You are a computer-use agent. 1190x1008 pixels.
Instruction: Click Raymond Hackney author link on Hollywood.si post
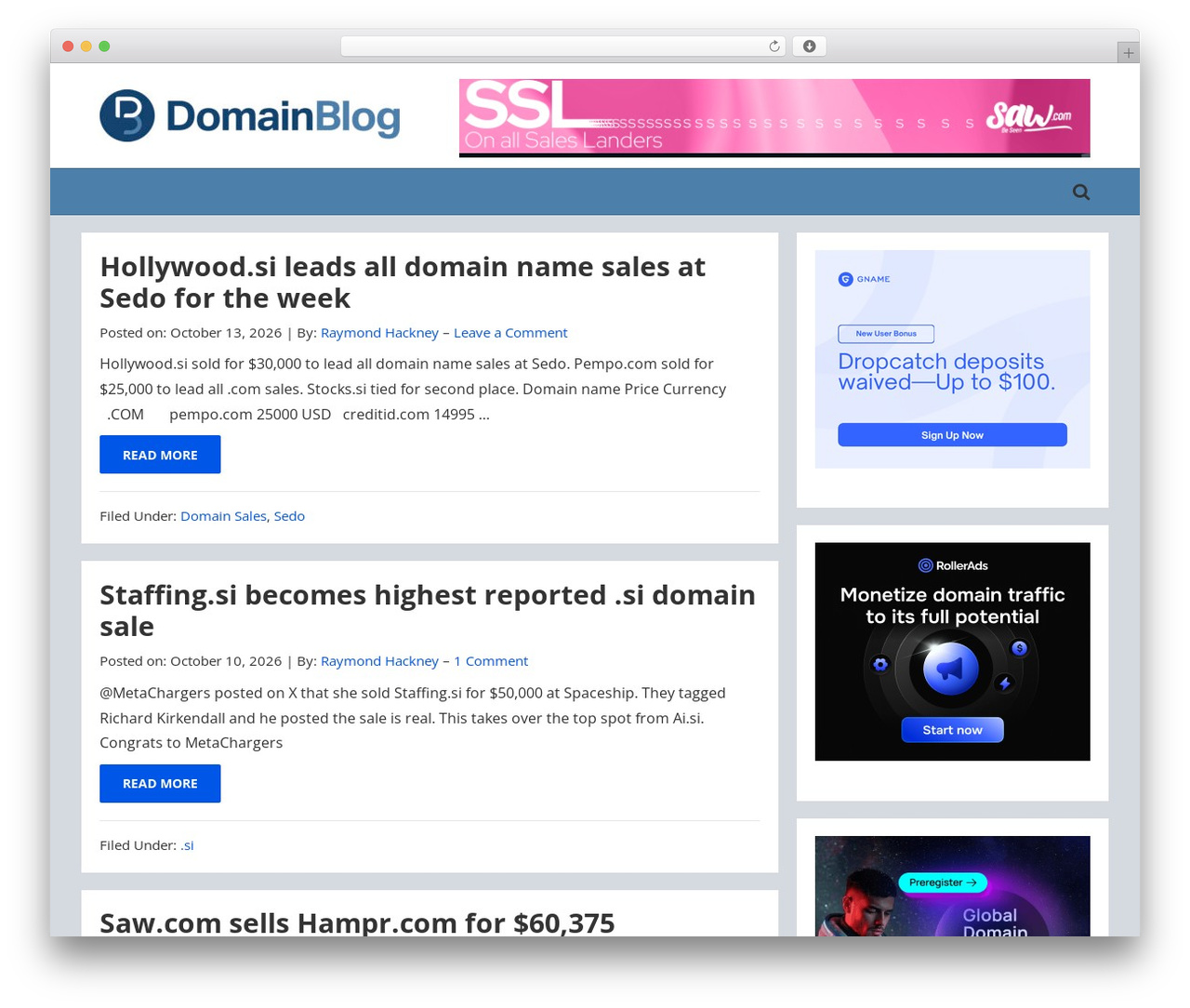coord(379,333)
